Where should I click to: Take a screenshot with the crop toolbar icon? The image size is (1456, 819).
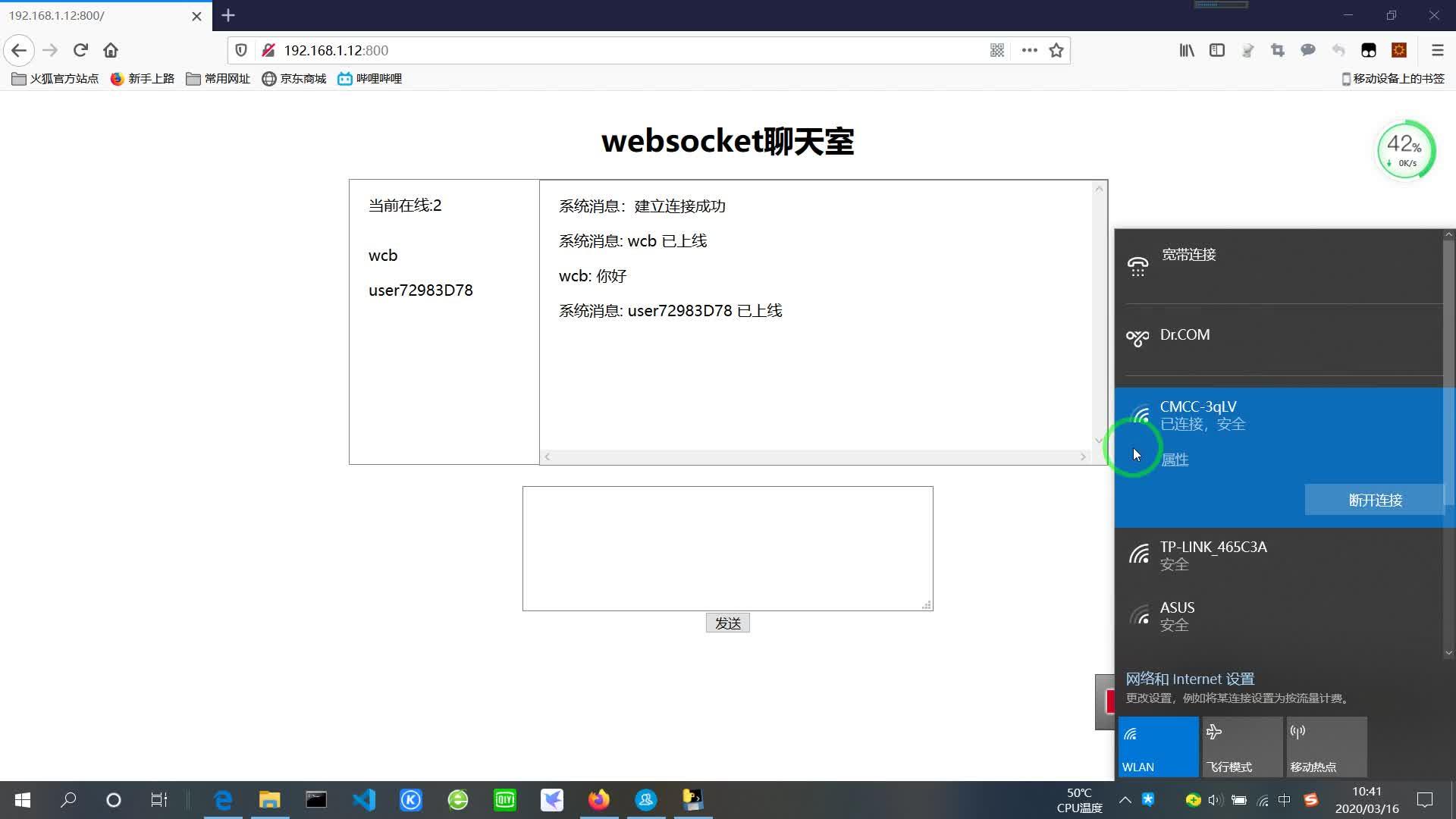pyautogui.click(x=1278, y=50)
